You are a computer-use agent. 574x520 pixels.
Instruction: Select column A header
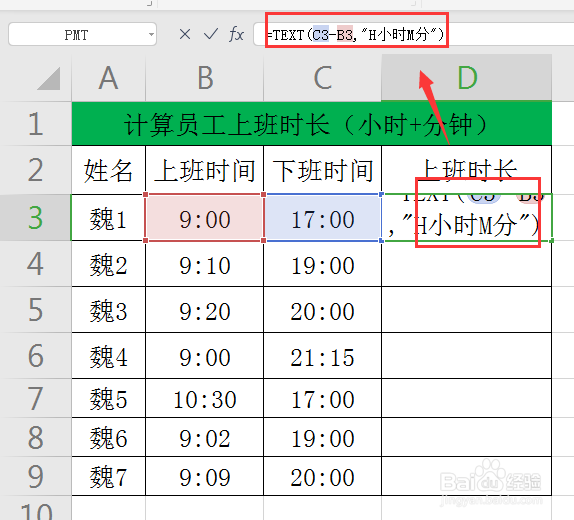coord(108,78)
